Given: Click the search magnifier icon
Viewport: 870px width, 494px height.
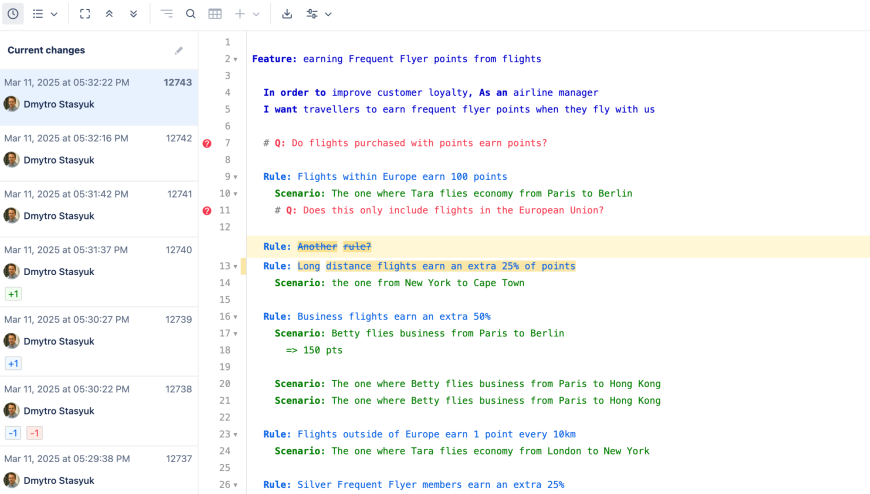Looking at the screenshot, I should pos(191,14).
